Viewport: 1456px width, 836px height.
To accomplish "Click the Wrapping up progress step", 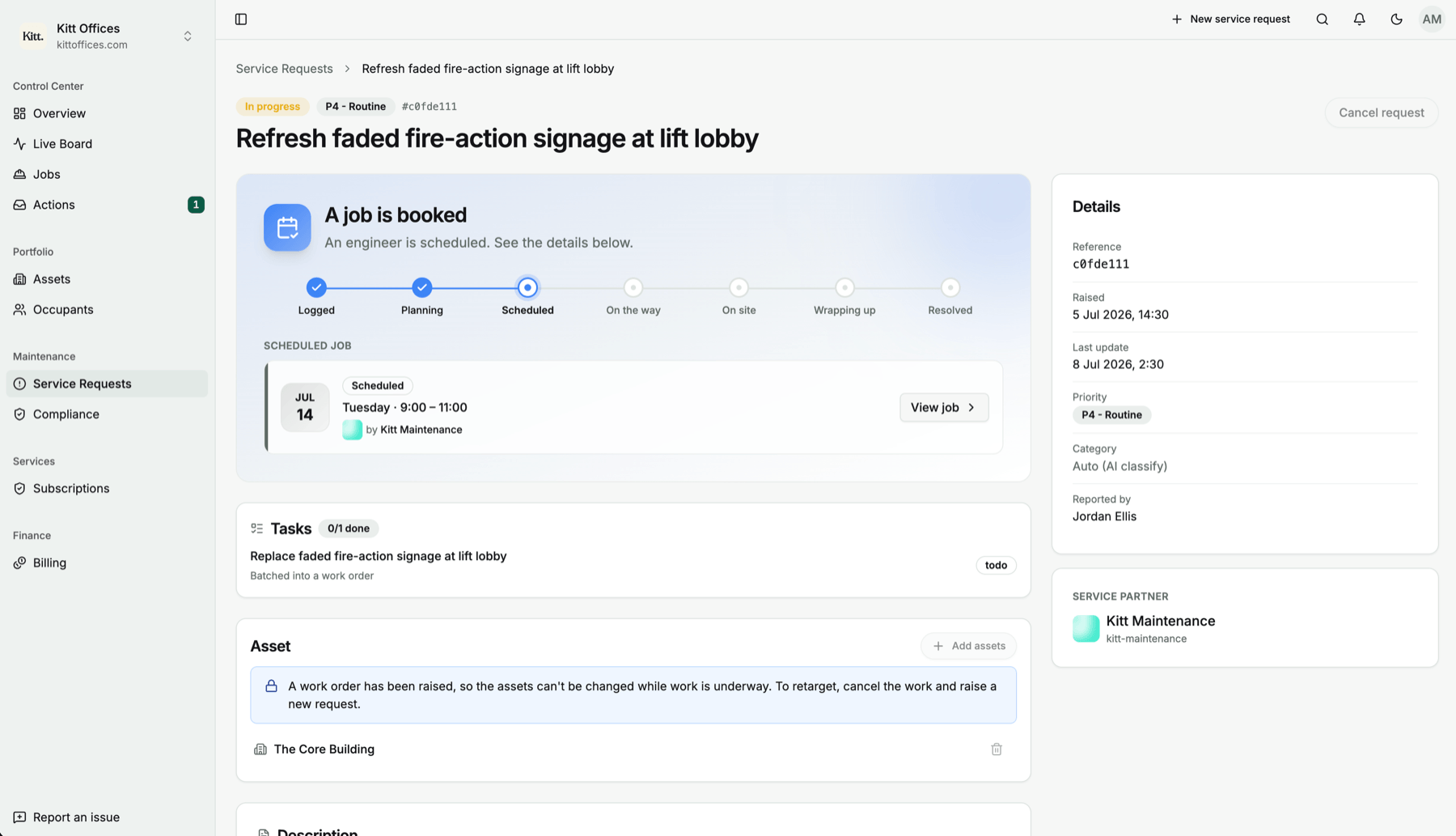I will coord(844,296).
